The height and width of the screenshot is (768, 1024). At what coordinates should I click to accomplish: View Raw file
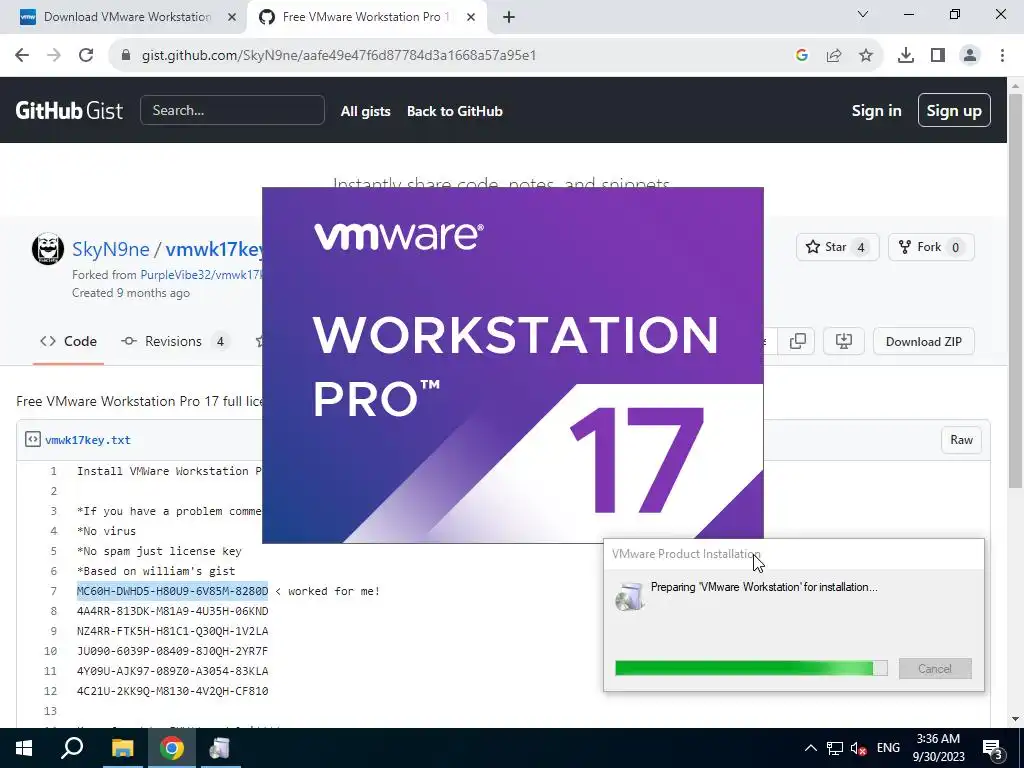pyautogui.click(x=961, y=440)
